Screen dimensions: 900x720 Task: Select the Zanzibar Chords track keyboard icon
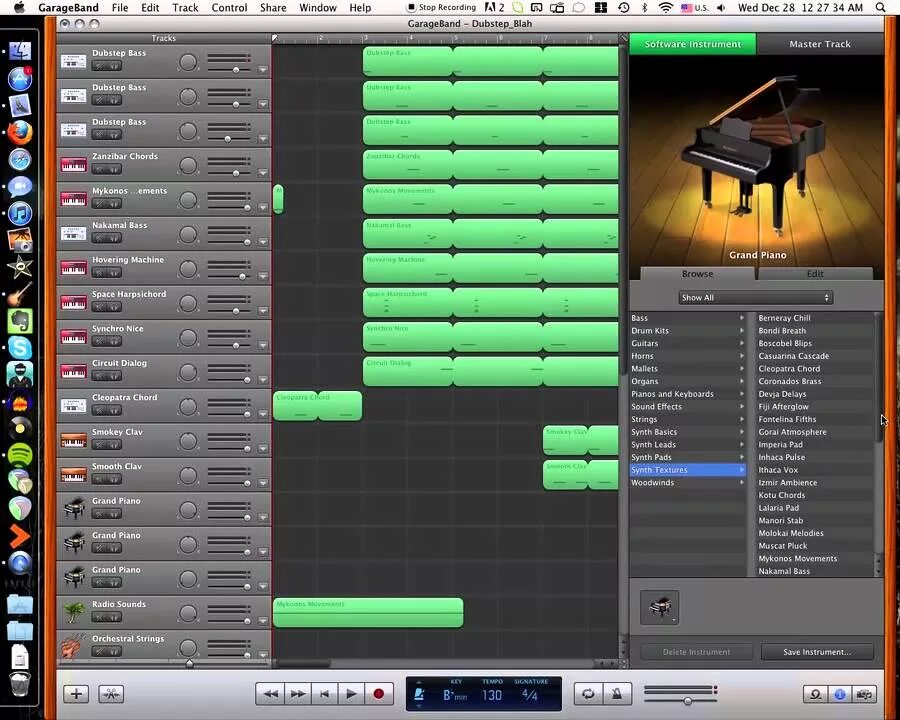[x=73, y=165]
